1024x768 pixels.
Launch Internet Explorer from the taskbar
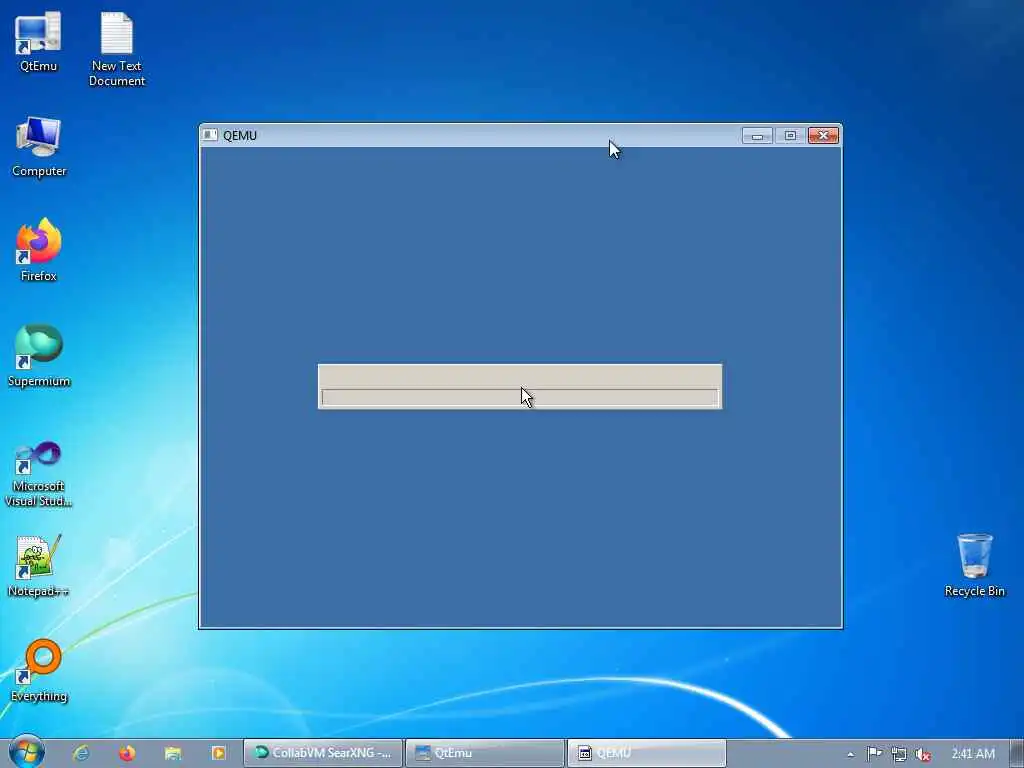(x=82, y=753)
